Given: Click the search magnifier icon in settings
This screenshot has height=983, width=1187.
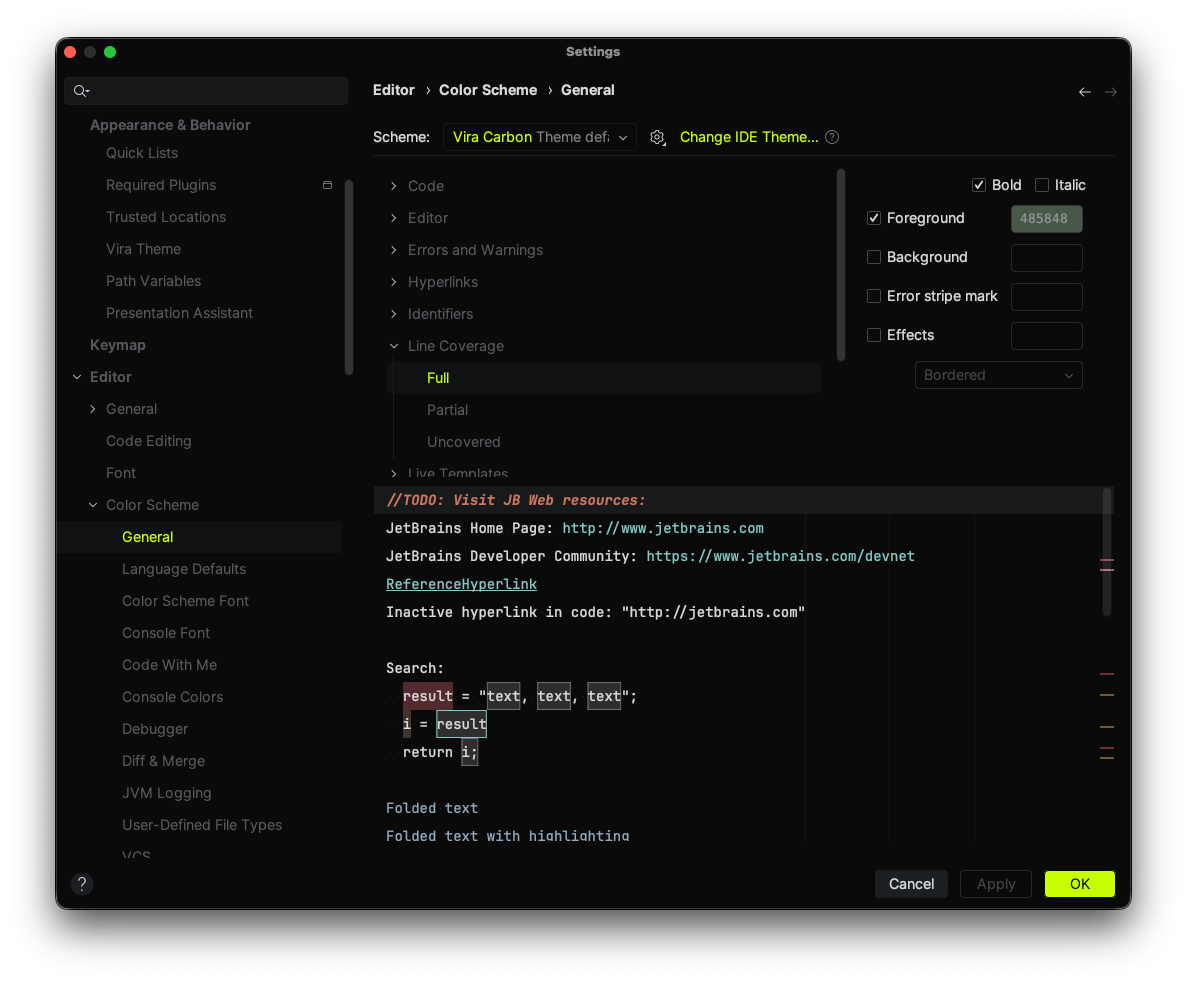Looking at the screenshot, I should point(81,92).
